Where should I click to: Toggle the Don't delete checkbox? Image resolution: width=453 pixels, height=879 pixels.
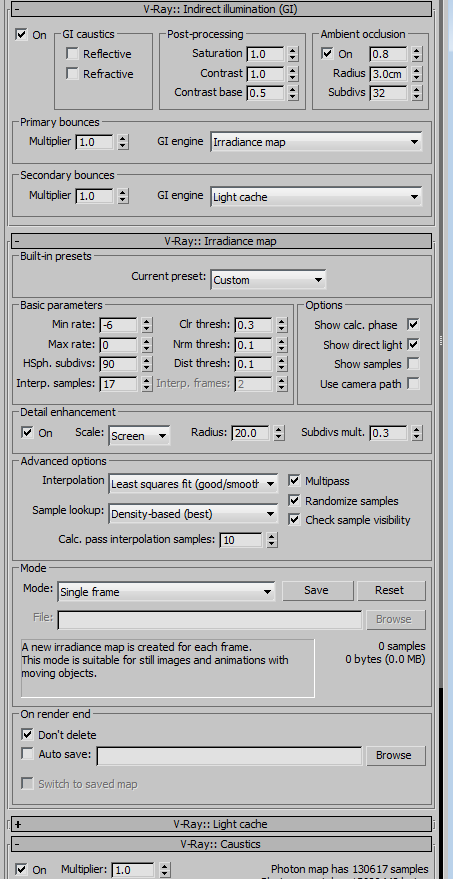pyautogui.click(x=27, y=734)
